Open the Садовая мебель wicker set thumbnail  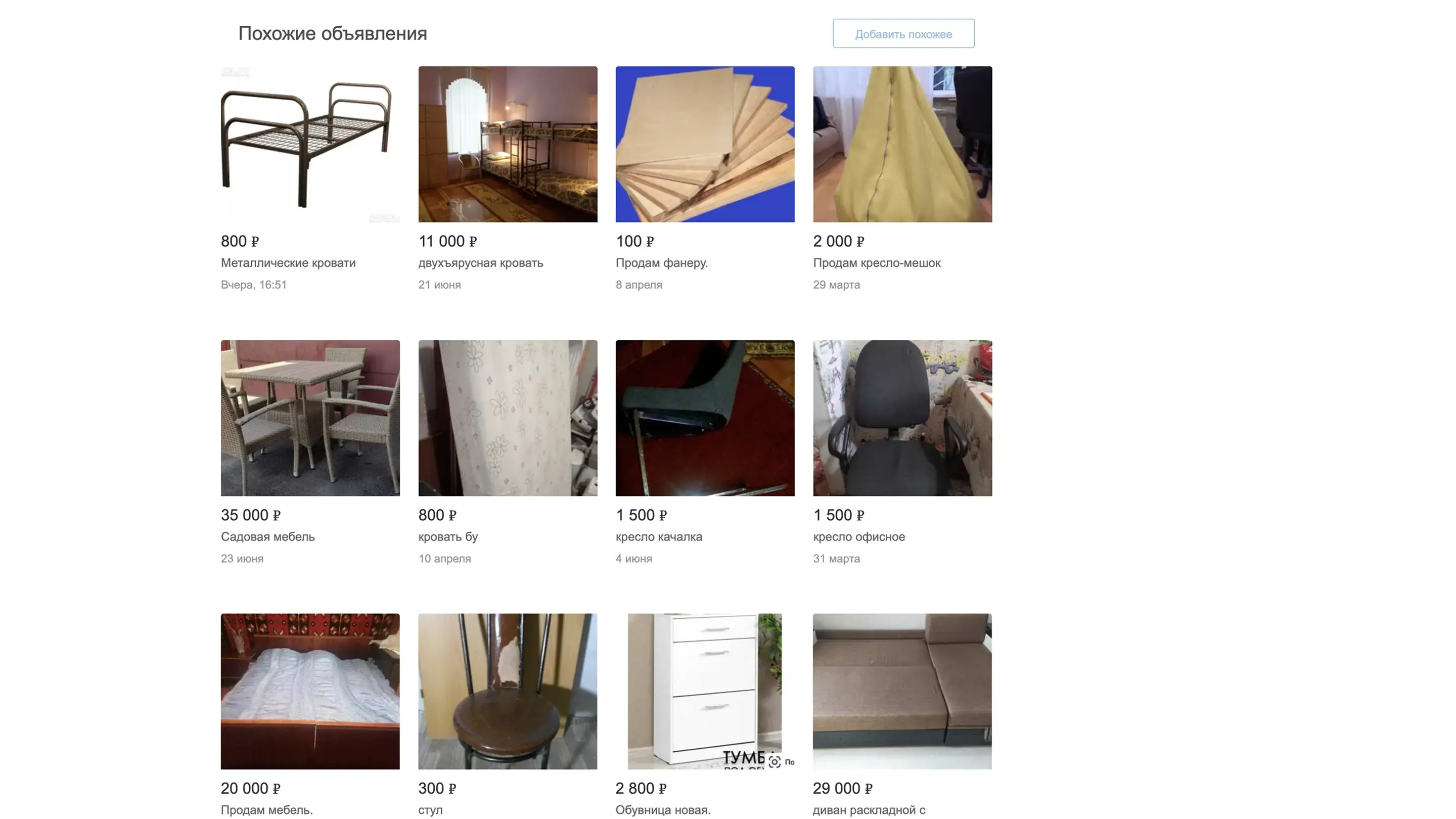point(310,418)
